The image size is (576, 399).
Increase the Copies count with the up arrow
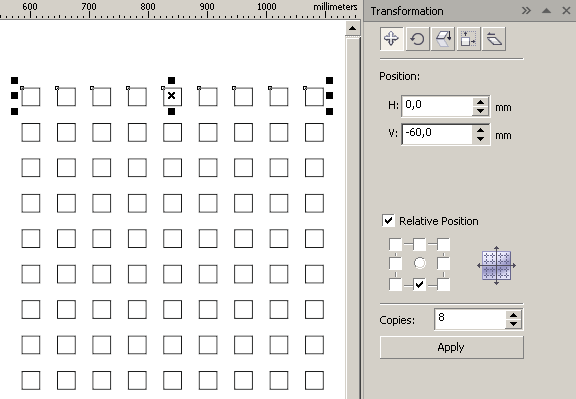click(513, 315)
